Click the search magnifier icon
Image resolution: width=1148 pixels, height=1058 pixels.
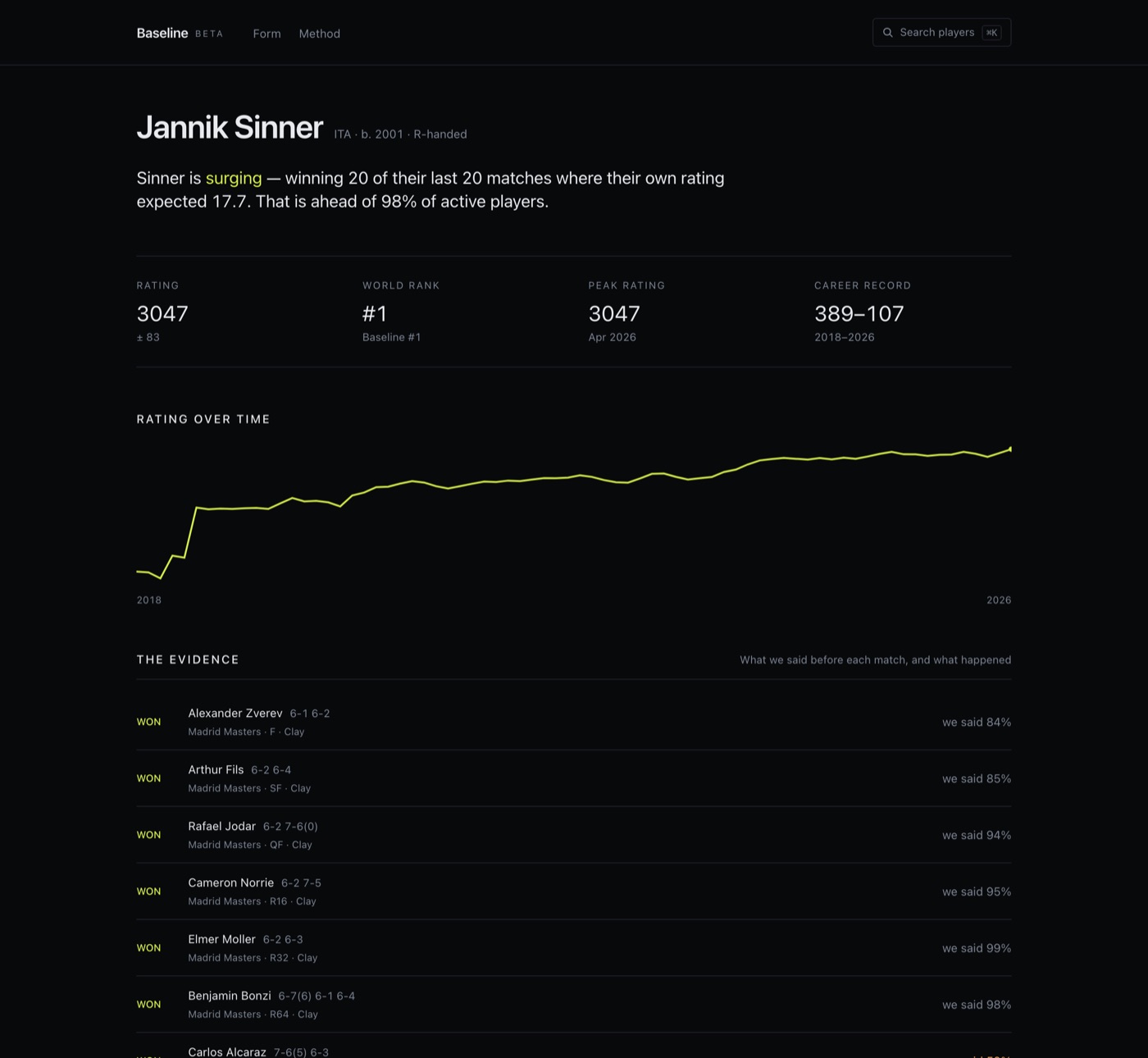[x=887, y=33]
